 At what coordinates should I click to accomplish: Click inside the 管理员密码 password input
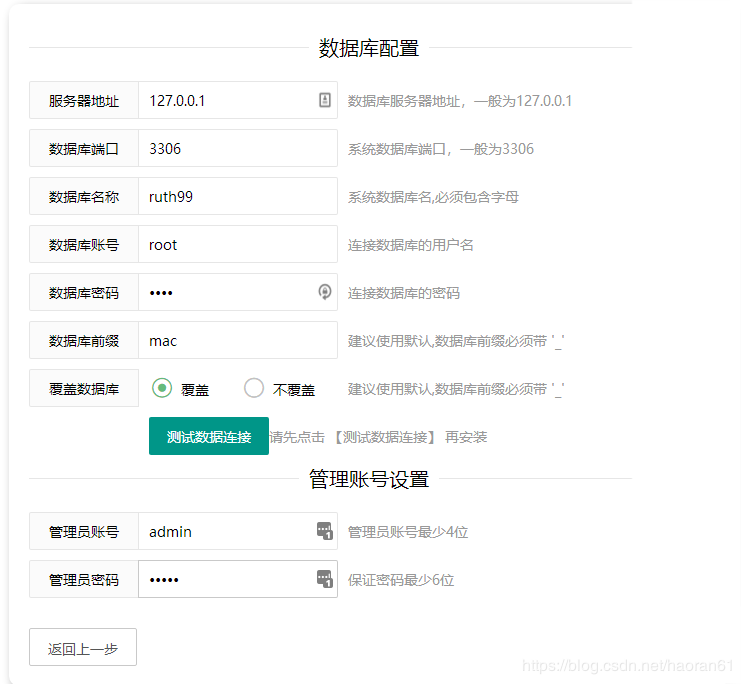click(x=225, y=579)
